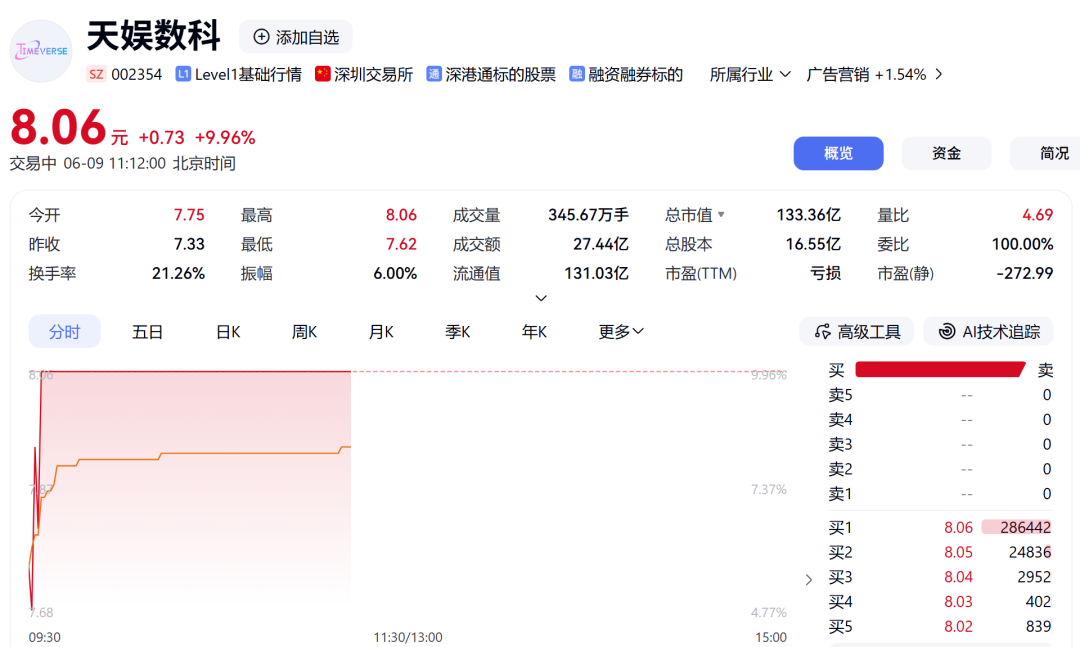This screenshot has width=1080, height=647.
Task: Click 今开 value 7.75
Action: click(189, 215)
